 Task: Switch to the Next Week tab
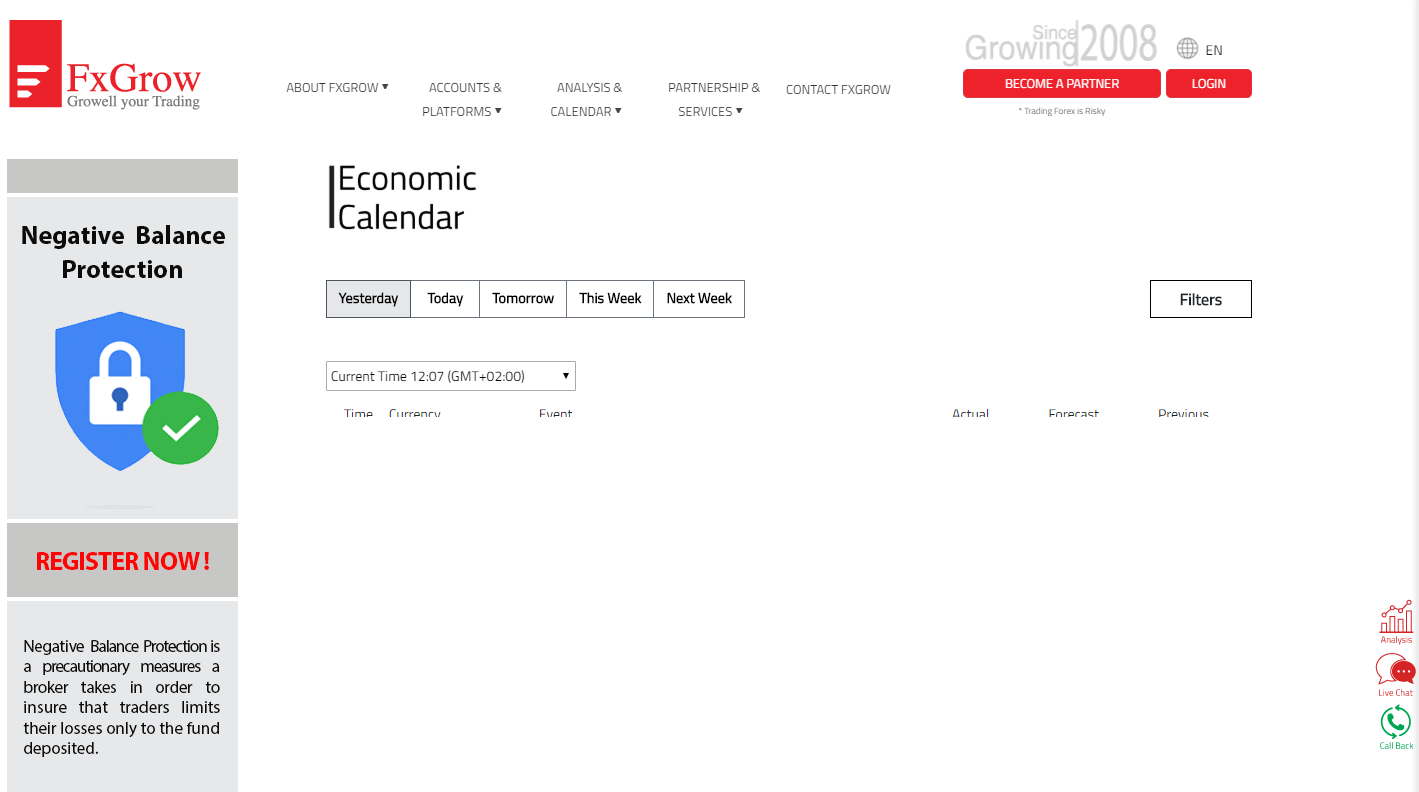tap(698, 298)
